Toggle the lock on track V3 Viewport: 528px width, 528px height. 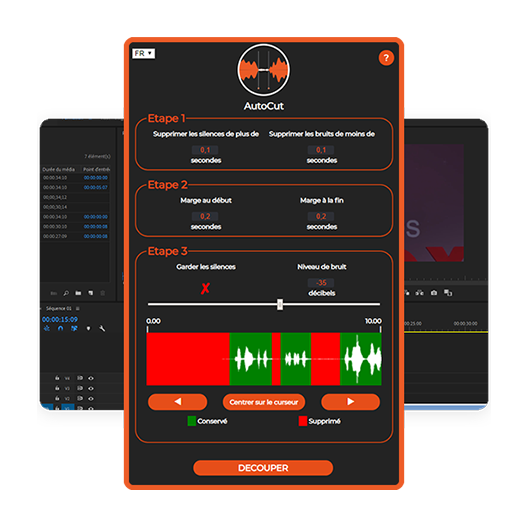57,388
